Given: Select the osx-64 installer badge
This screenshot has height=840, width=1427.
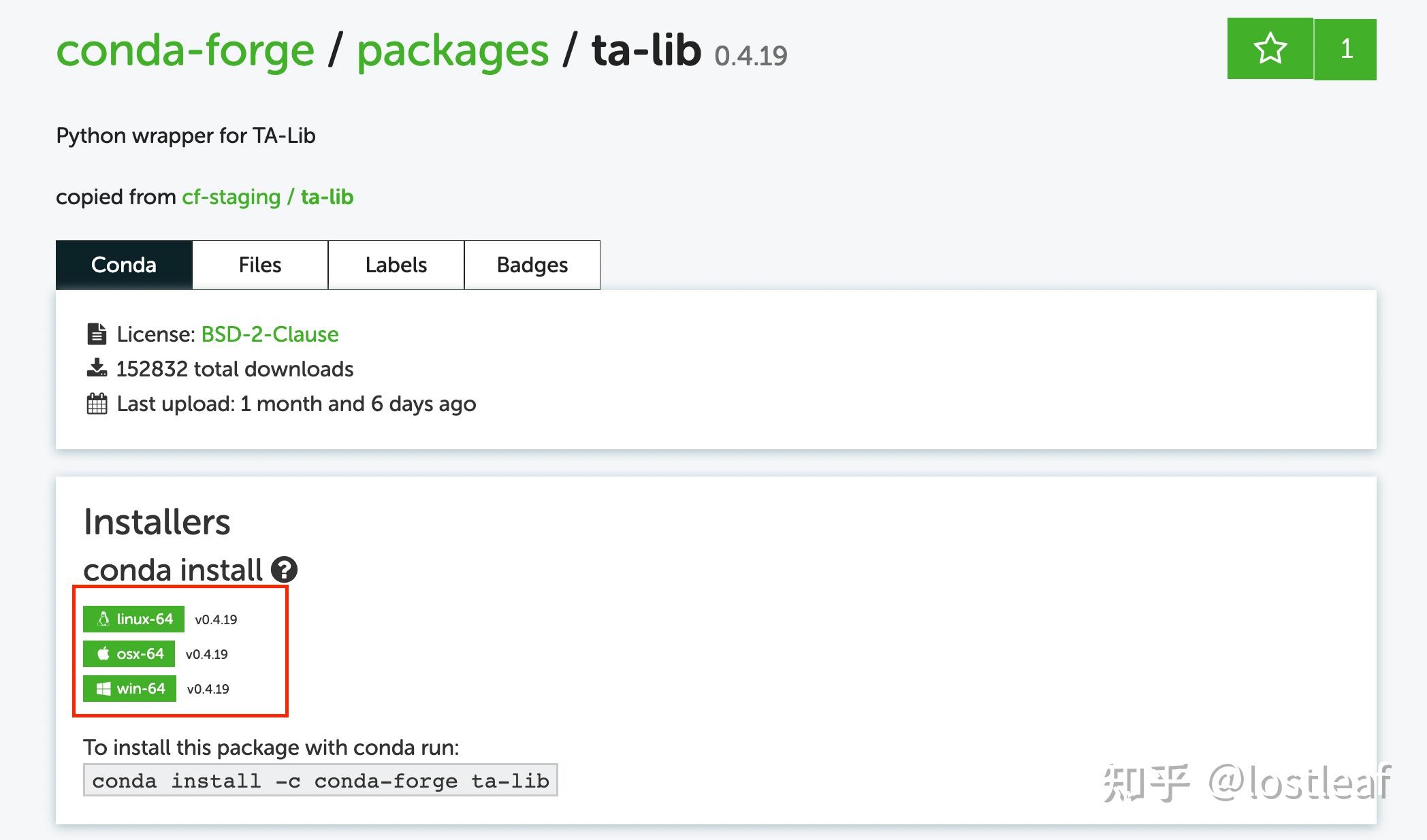Looking at the screenshot, I should pyautogui.click(x=130, y=653).
